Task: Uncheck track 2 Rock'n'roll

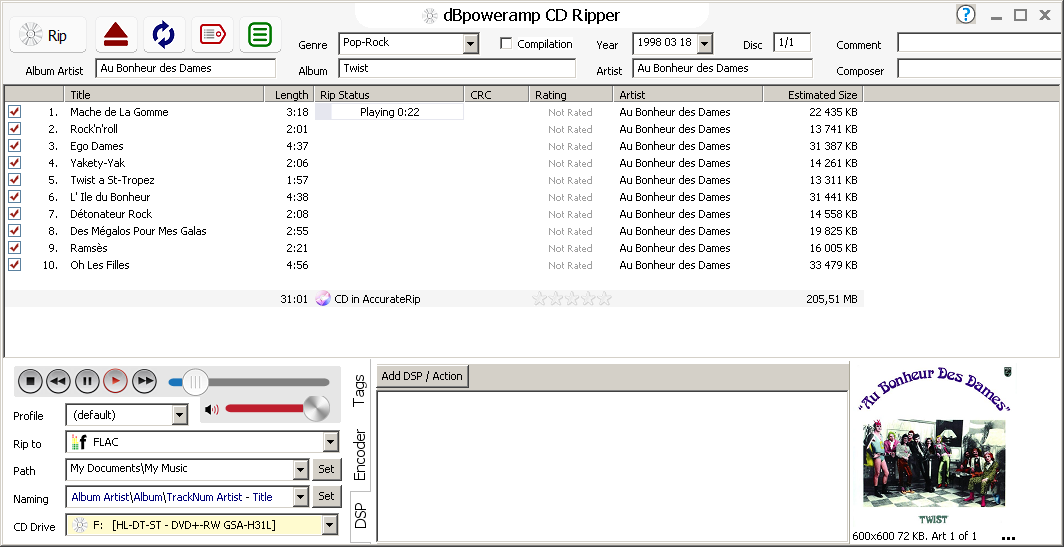Action: pyautogui.click(x=14, y=128)
